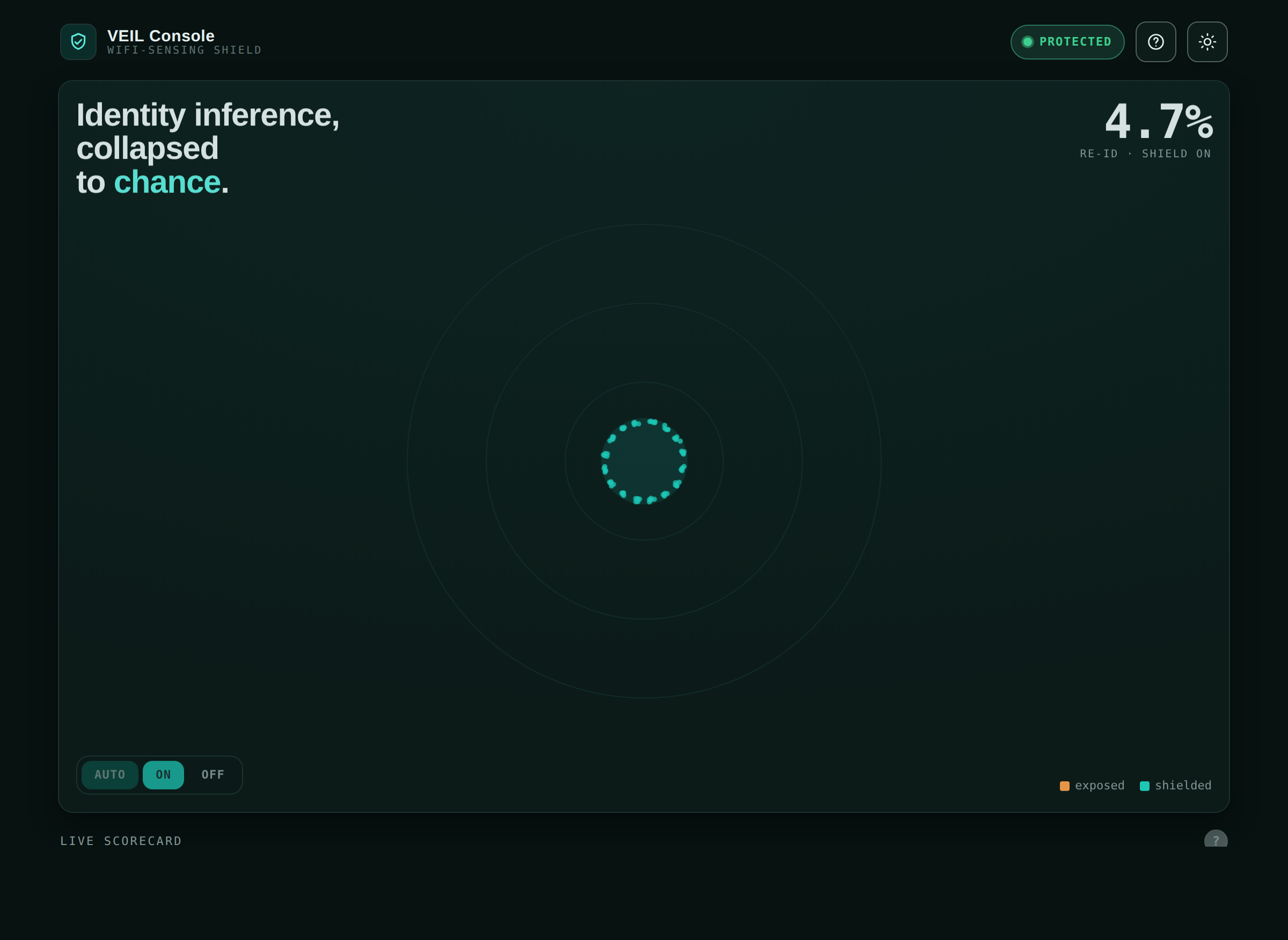The image size is (1288, 940).
Task: Click the PROTECTED status pill
Action: coord(1067,41)
